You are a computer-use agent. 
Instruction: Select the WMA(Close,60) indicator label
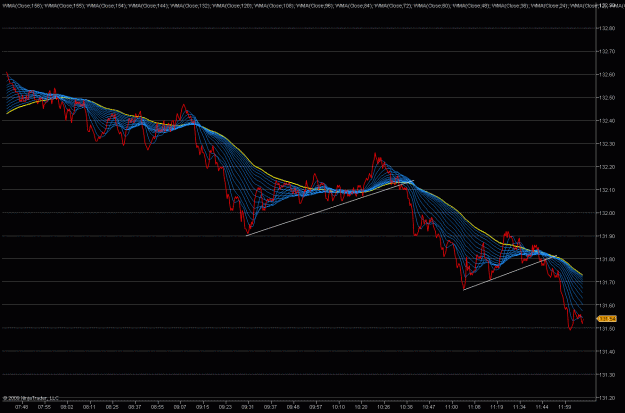432,6
